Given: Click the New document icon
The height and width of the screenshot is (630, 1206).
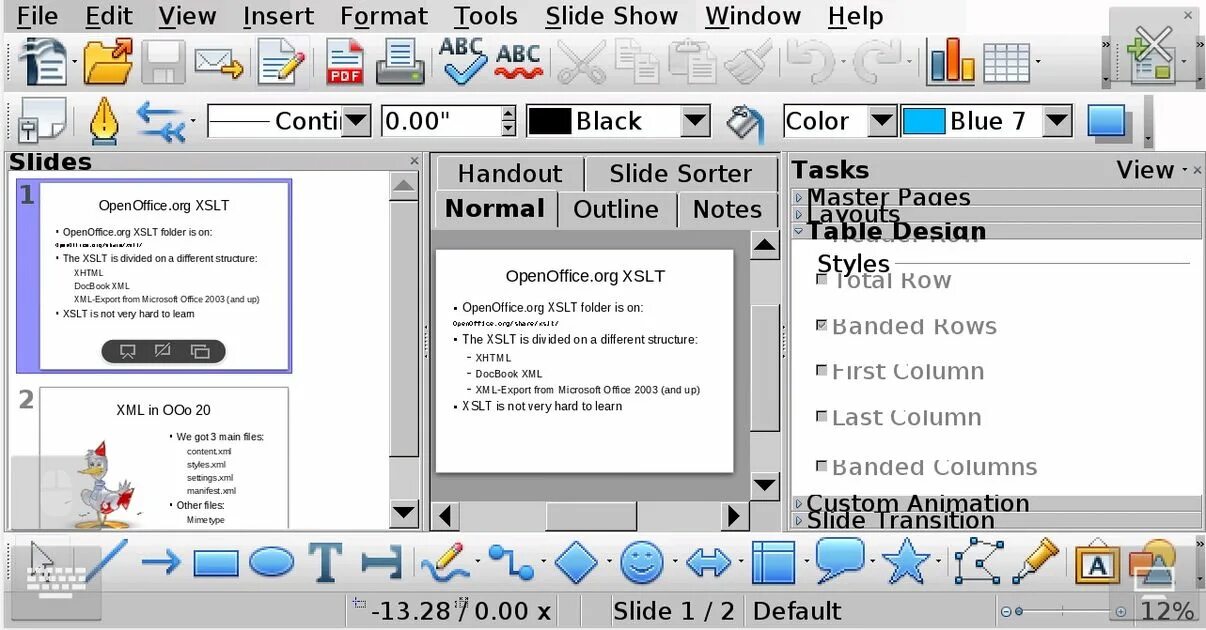Looking at the screenshot, I should pyautogui.click(x=44, y=63).
